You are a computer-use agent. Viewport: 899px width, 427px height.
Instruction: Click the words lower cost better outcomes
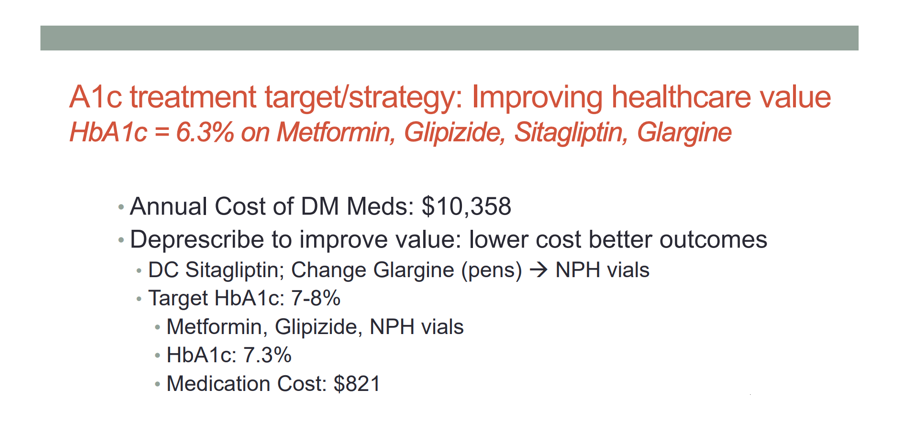618,239
